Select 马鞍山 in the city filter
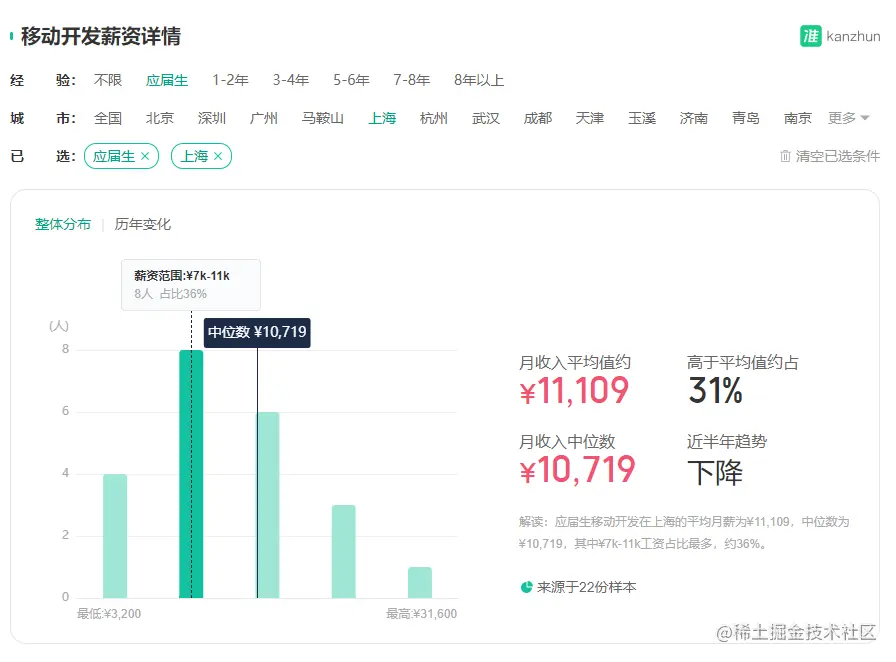 pyautogui.click(x=322, y=117)
